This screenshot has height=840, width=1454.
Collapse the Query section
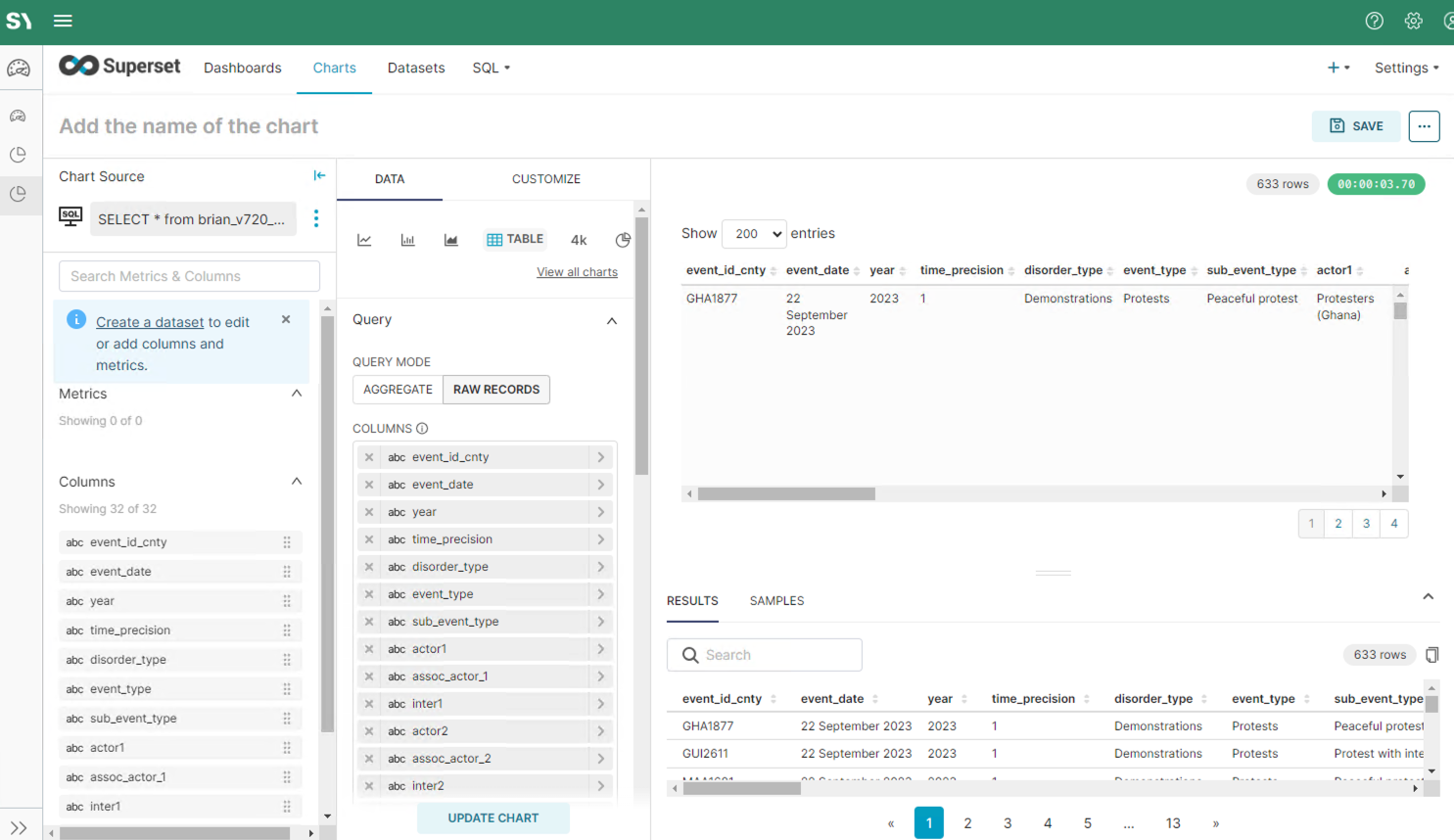coord(612,320)
